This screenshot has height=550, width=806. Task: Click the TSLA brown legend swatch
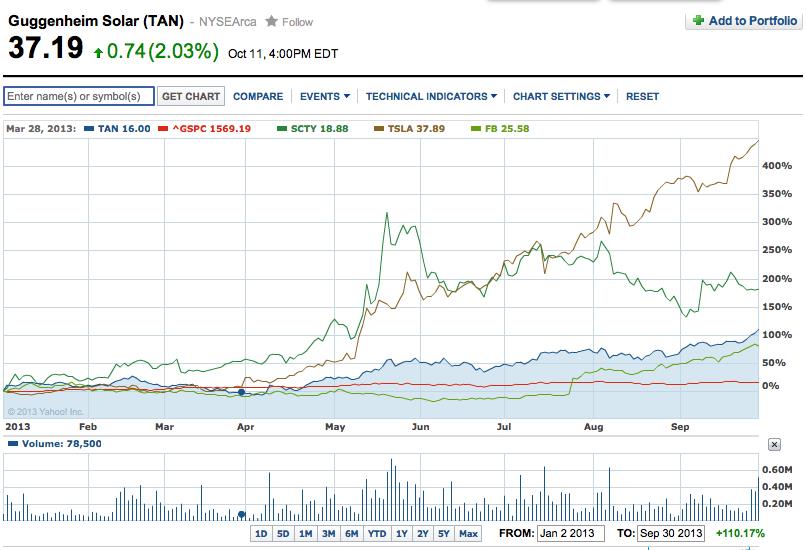(x=379, y=129)
